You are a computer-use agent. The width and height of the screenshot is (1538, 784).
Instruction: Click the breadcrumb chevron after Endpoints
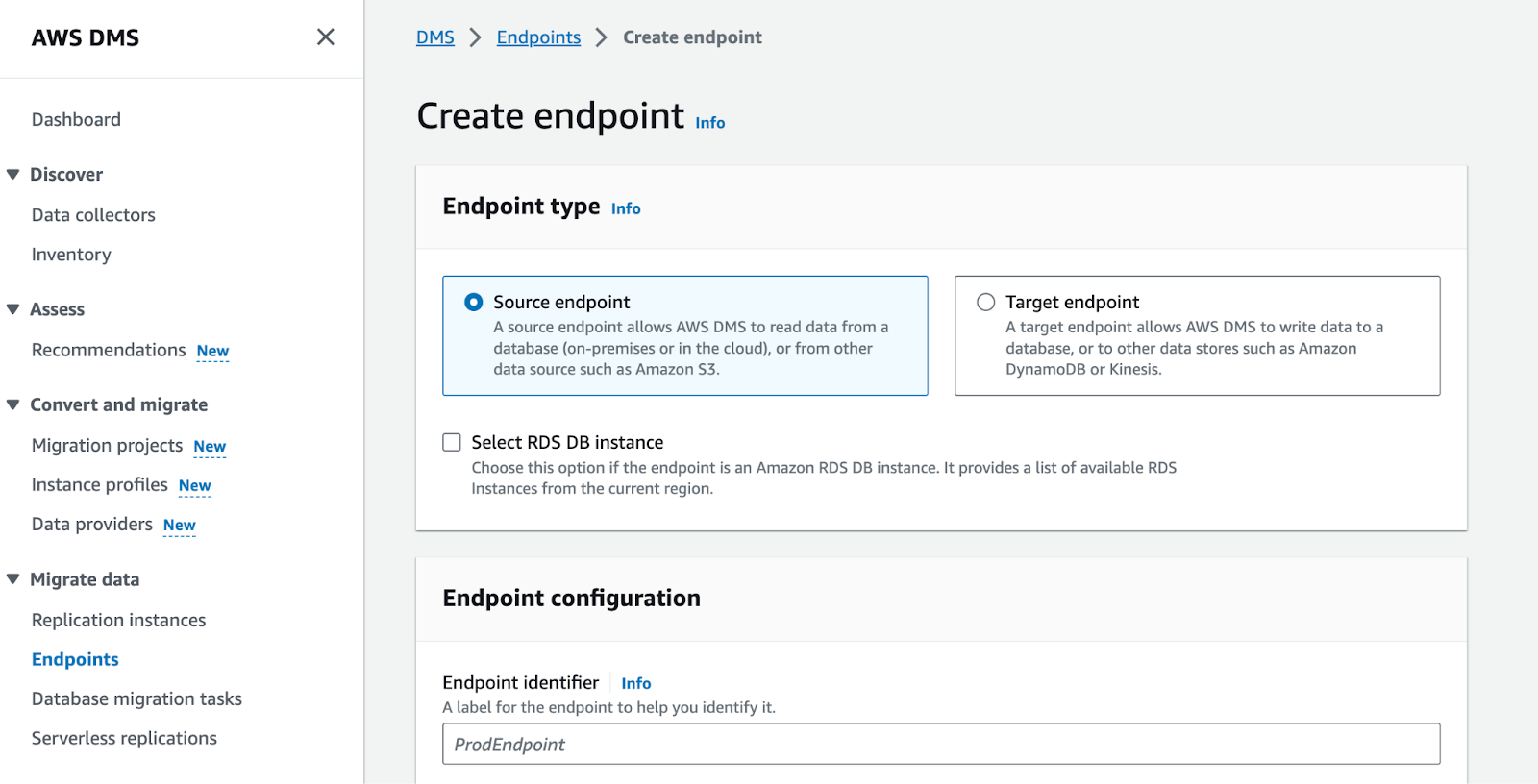click(x=602, y=37)
